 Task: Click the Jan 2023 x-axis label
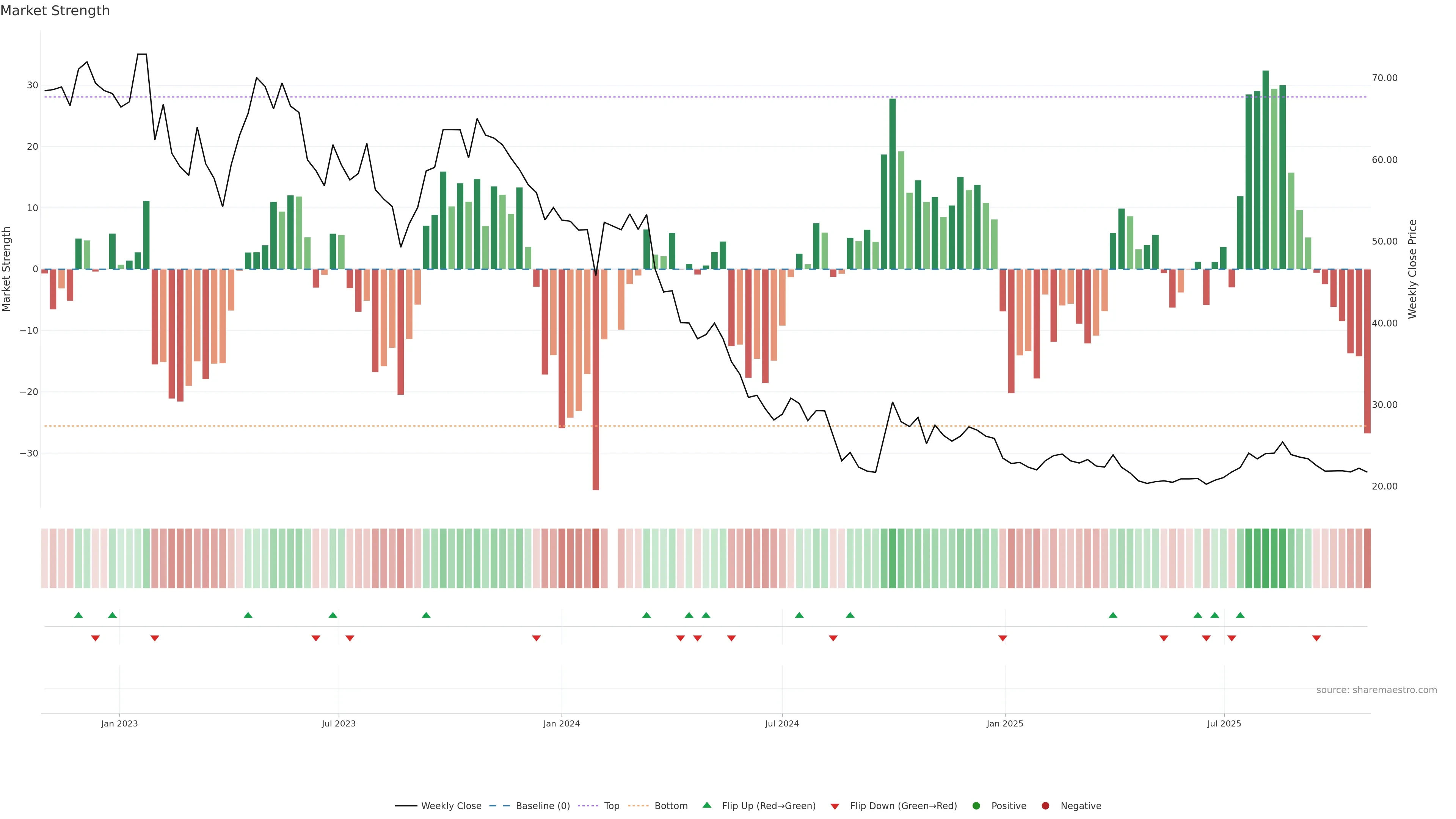119,723
